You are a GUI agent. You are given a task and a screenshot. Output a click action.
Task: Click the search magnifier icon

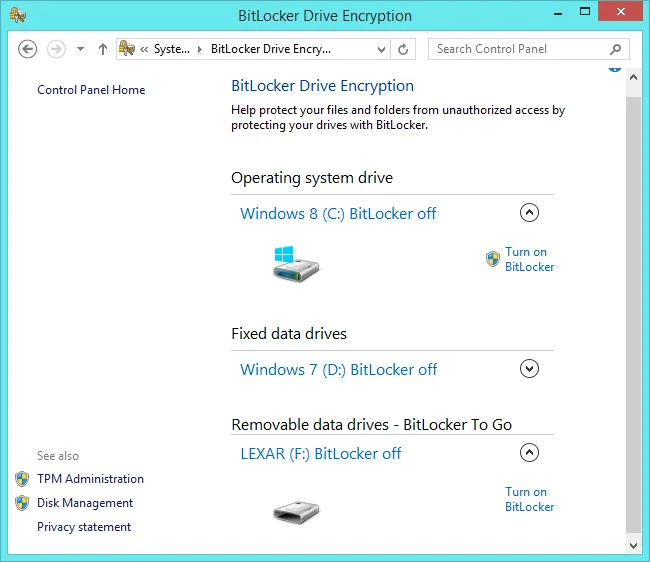click(x=616, y=49)
